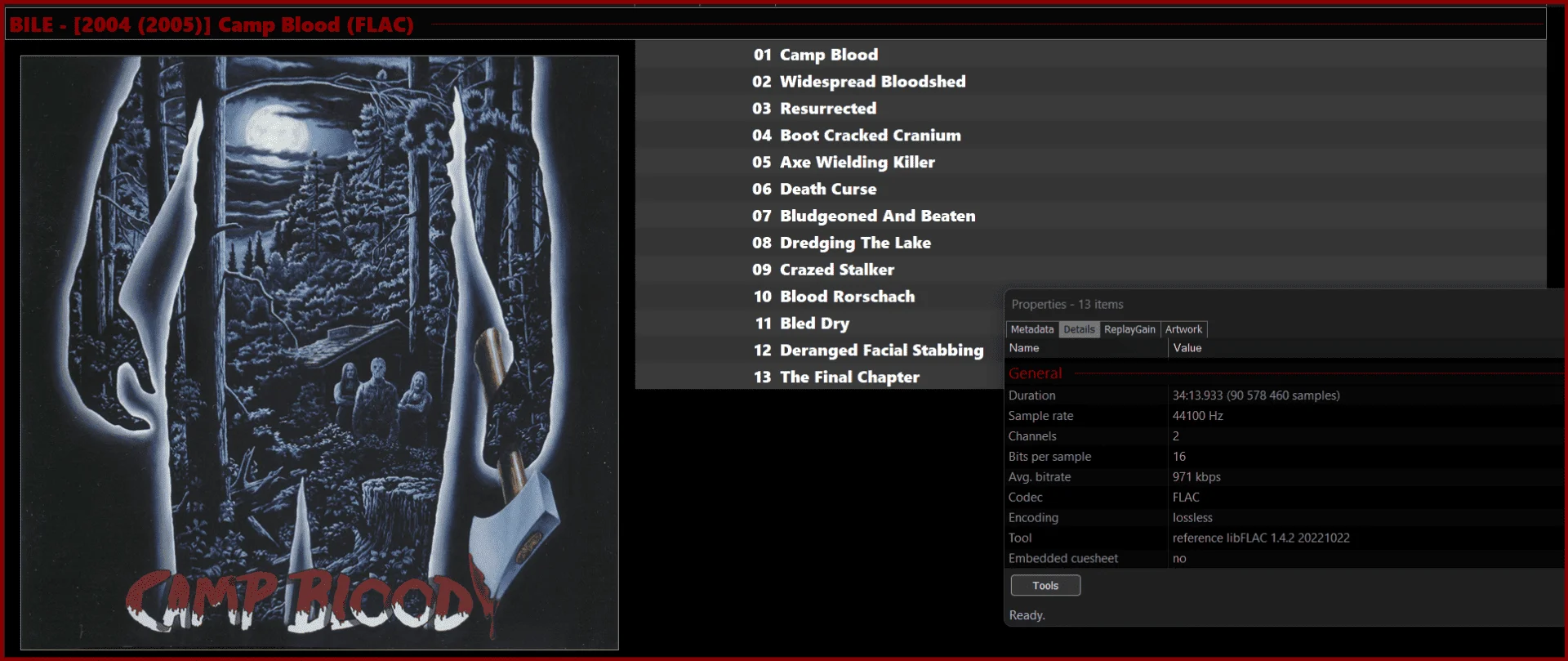Select track 01 Camp Blood

[x=1090, y=55]
